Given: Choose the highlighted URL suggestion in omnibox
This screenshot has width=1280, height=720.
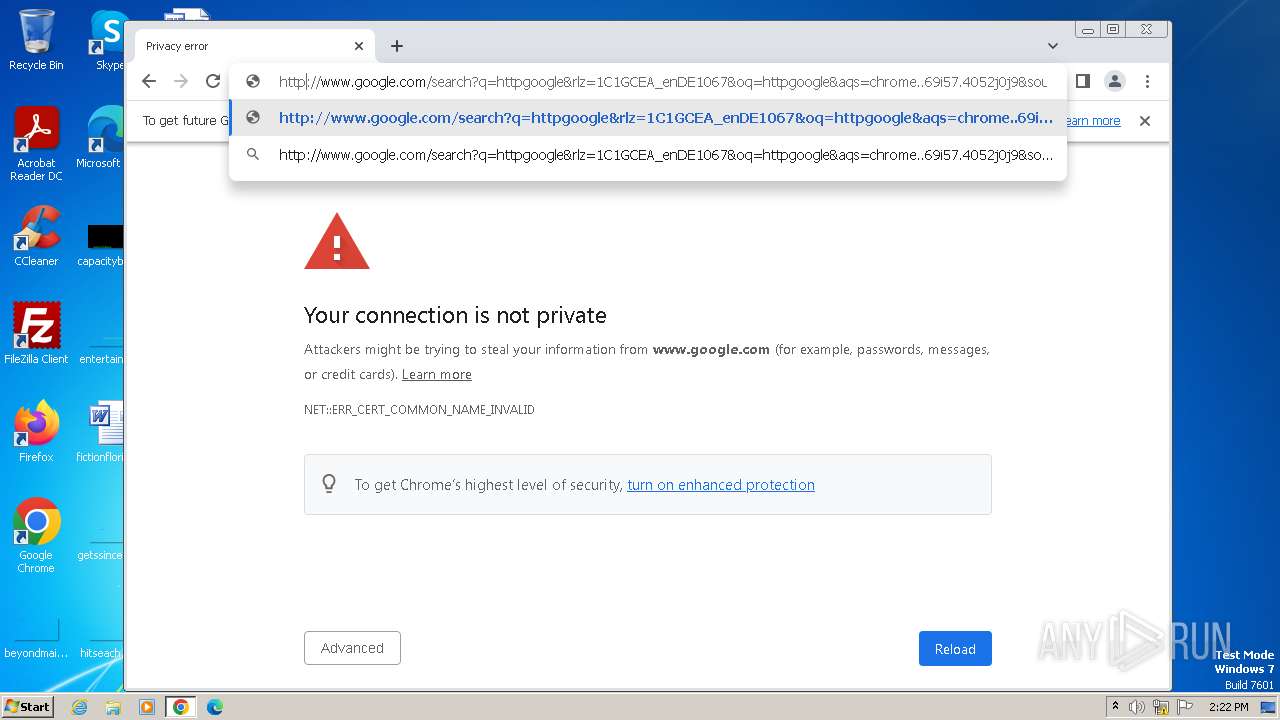Looking at the screenshot, I should click(x=648, y=118).
